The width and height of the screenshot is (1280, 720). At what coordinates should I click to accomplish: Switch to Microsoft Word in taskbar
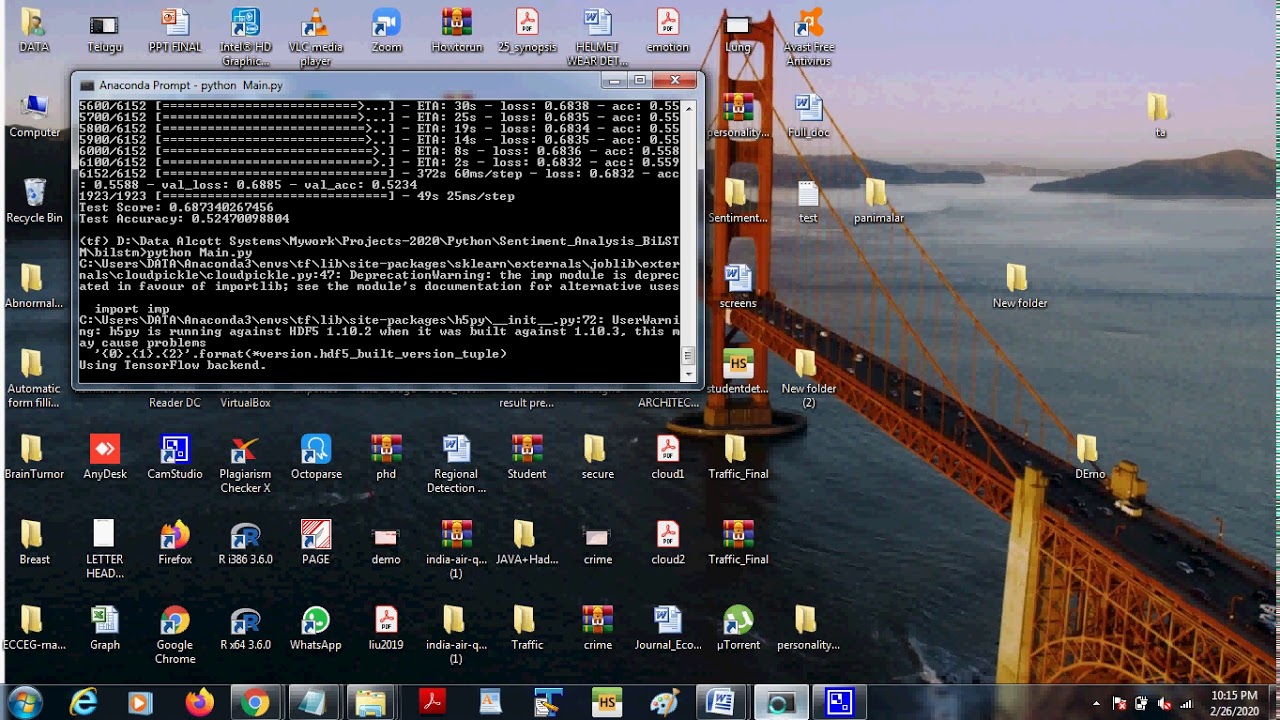click(721, 703)
